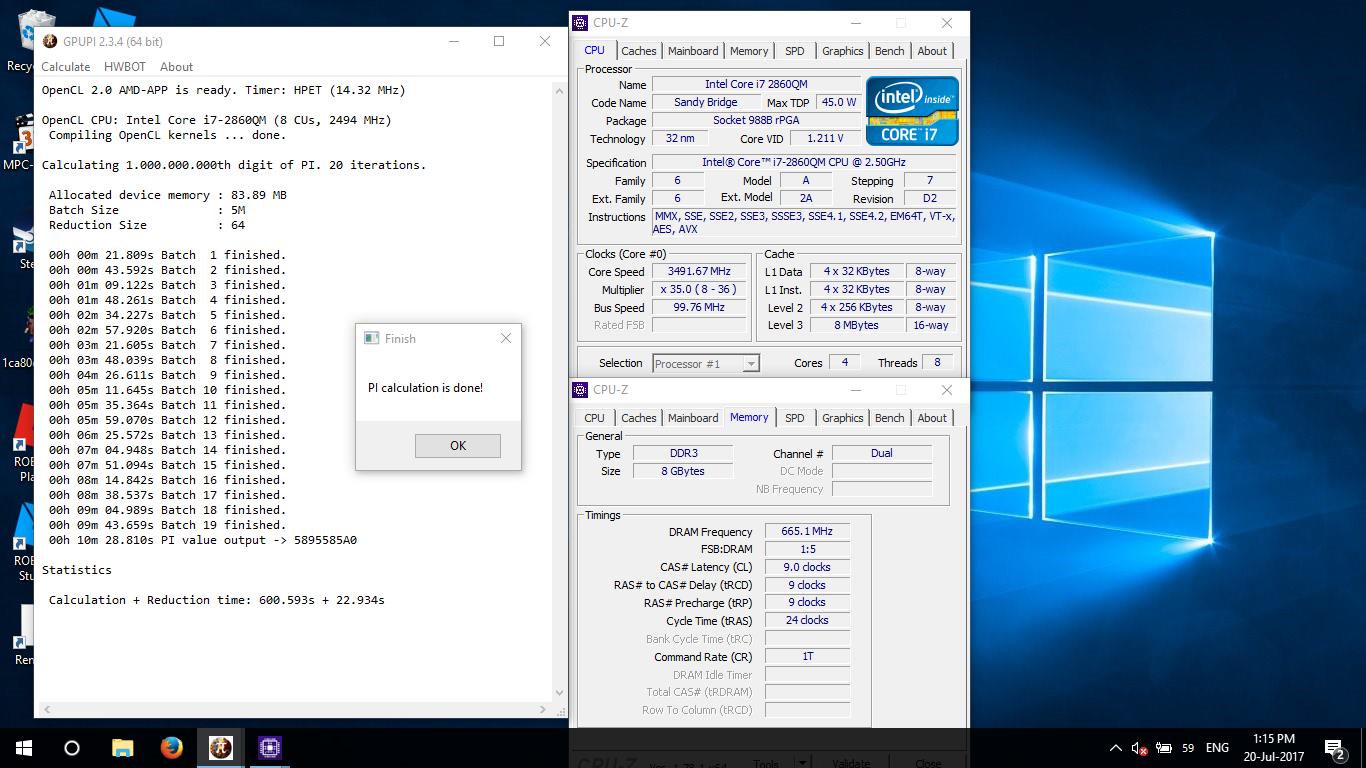The width and height of the screenshot is (1366, 768).
Task: Click the Core VID value 1.211 V
Action: [x=825, y=139]
